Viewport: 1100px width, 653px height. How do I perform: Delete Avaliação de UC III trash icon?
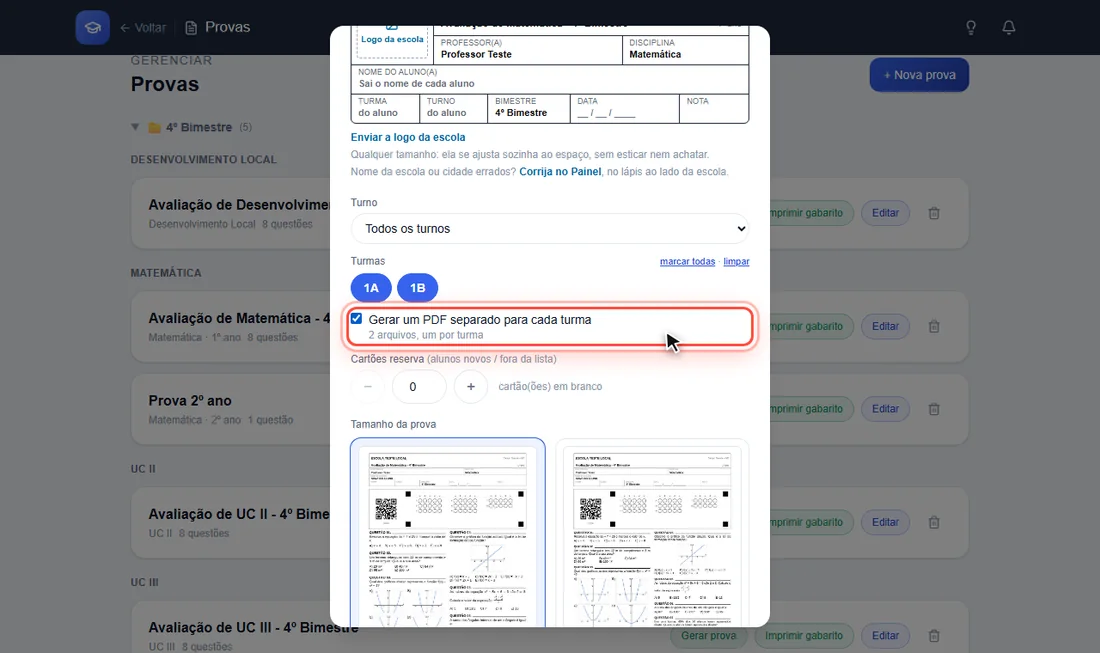[934, 636]
